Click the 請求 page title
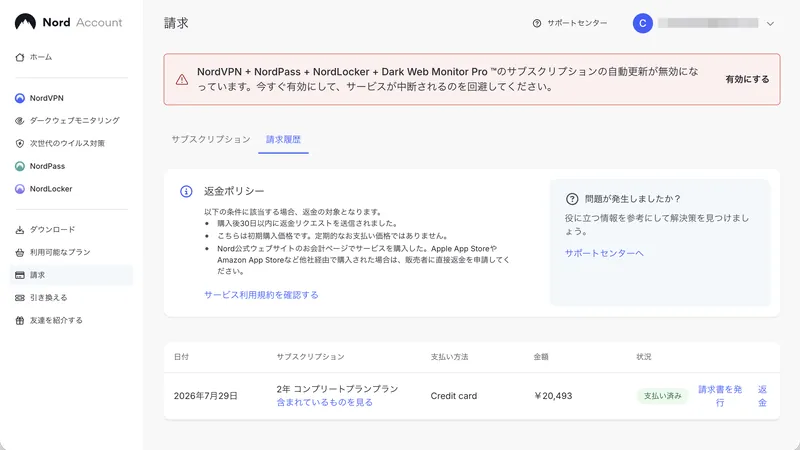The height and width of the screenshot is (450, 800). [x=176, y=23]
